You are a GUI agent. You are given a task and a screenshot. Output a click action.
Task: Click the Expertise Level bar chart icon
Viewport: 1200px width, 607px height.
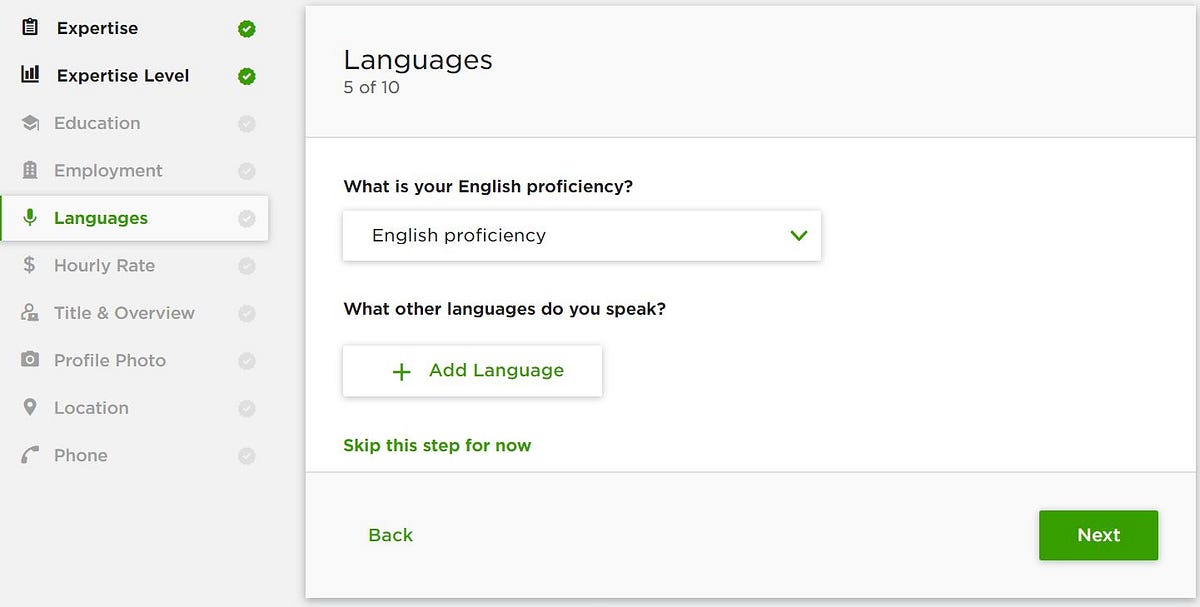(30, 75)
